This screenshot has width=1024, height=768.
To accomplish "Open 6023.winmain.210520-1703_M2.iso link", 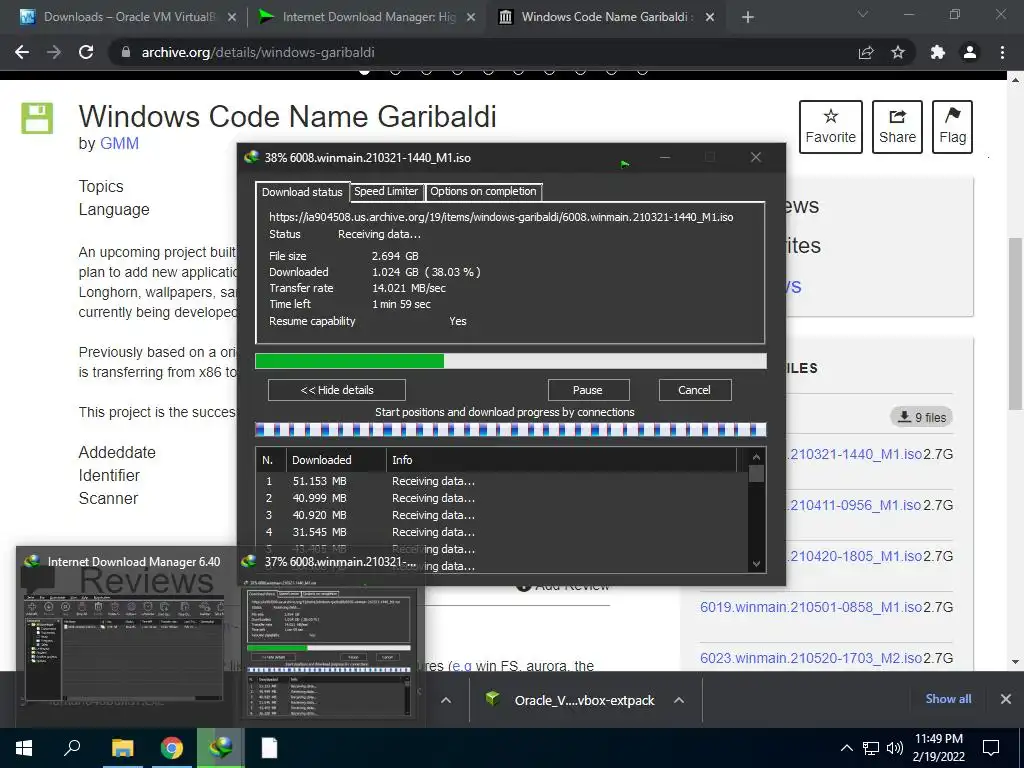I will pyautogui.click(x=810, y=658).
